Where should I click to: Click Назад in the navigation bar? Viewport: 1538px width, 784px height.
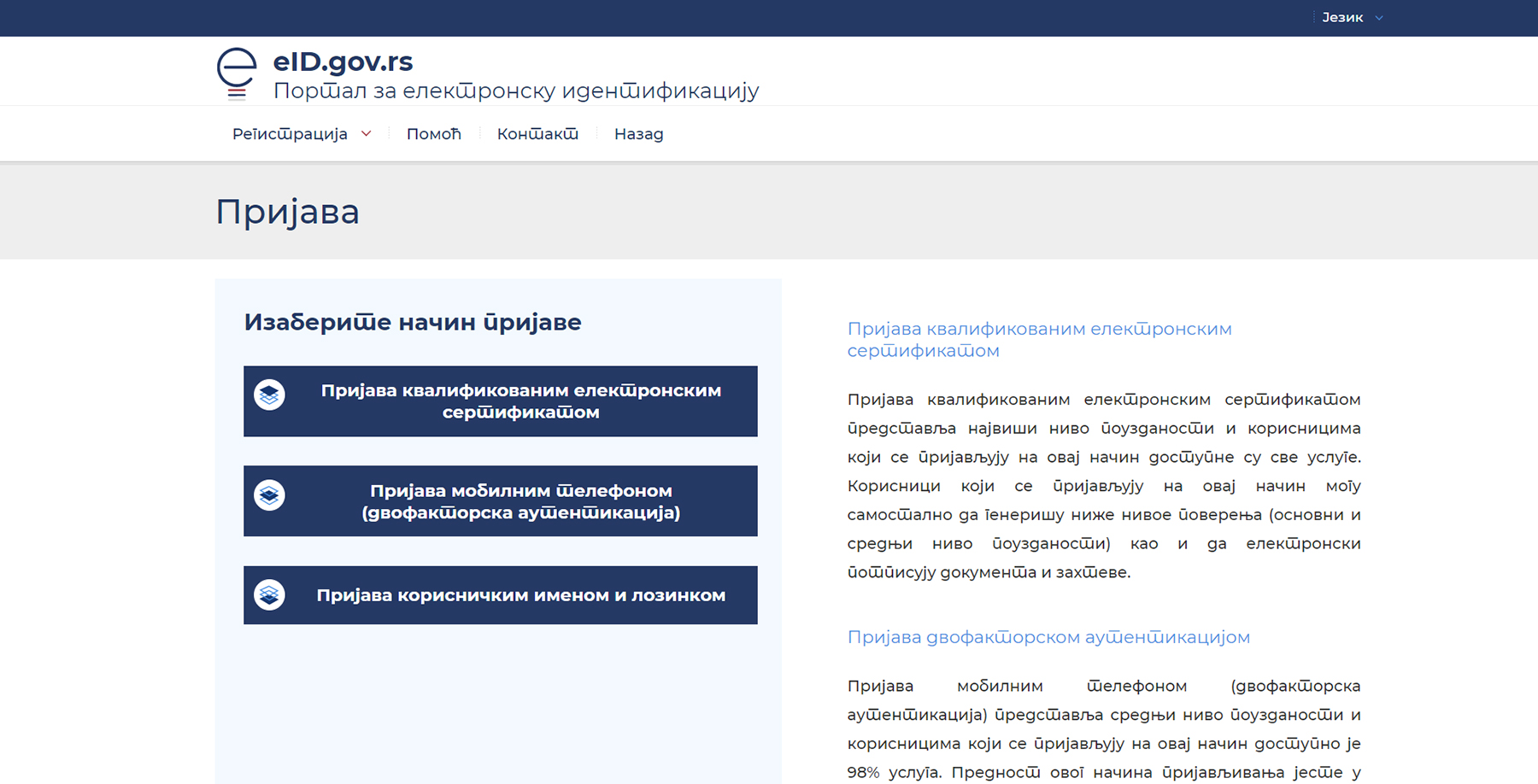pos(638,134)
